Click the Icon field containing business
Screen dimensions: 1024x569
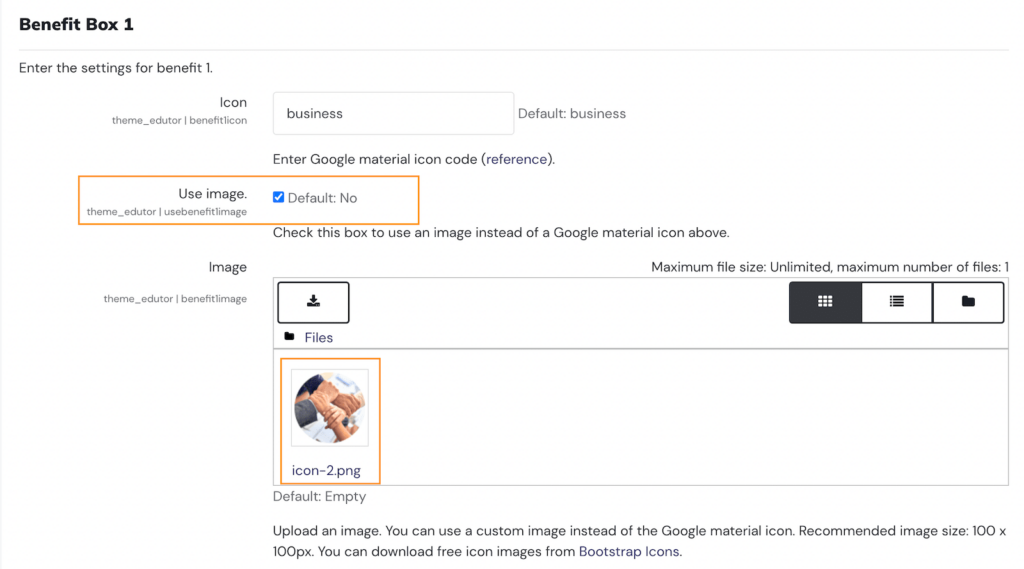pos(392,114)
